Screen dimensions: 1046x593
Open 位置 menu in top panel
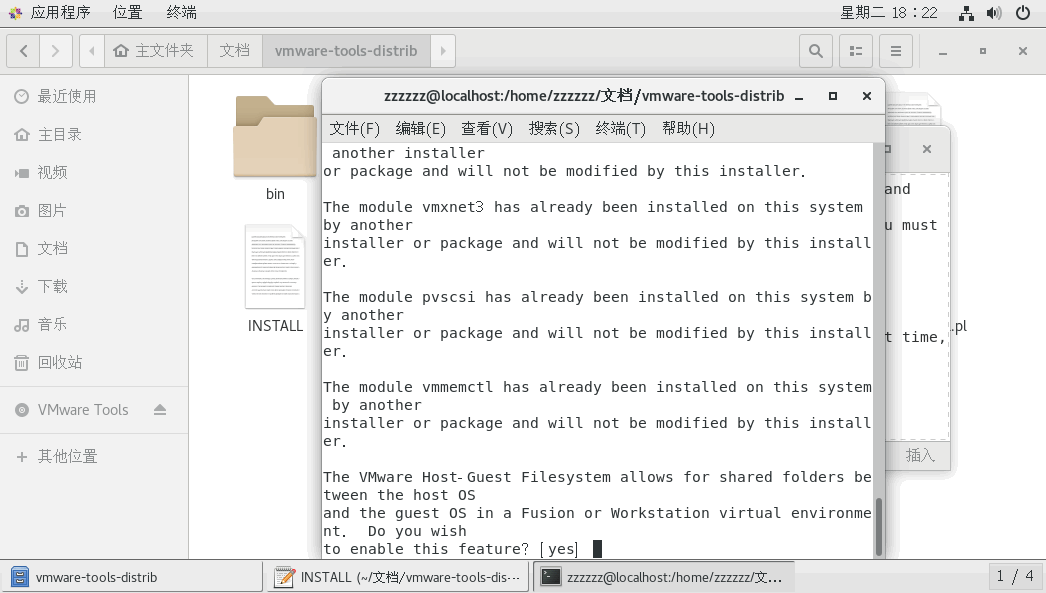[x=127, y=13]
